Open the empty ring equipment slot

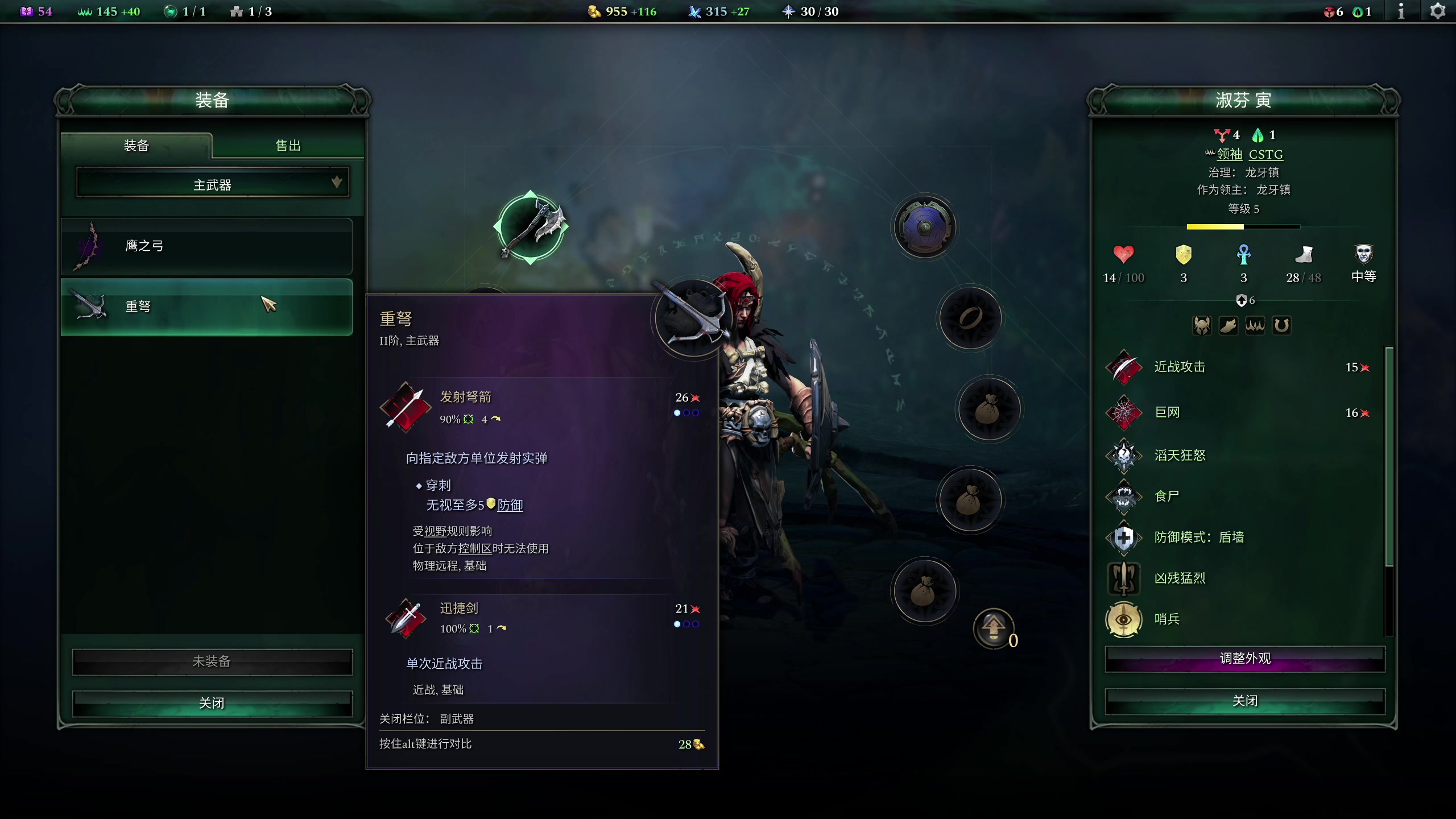(970, 318)
